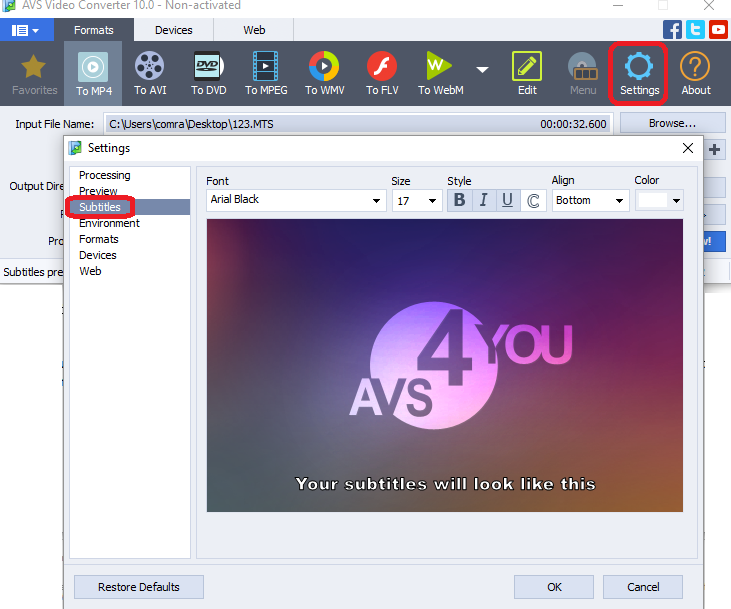Expand more formats dropdown arrow in toolbar

[482, 69]
